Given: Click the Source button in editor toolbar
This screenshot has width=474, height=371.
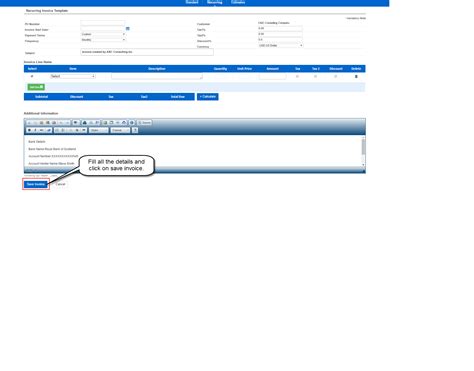Looking at the screenshot, I should (x=144, y=123).
